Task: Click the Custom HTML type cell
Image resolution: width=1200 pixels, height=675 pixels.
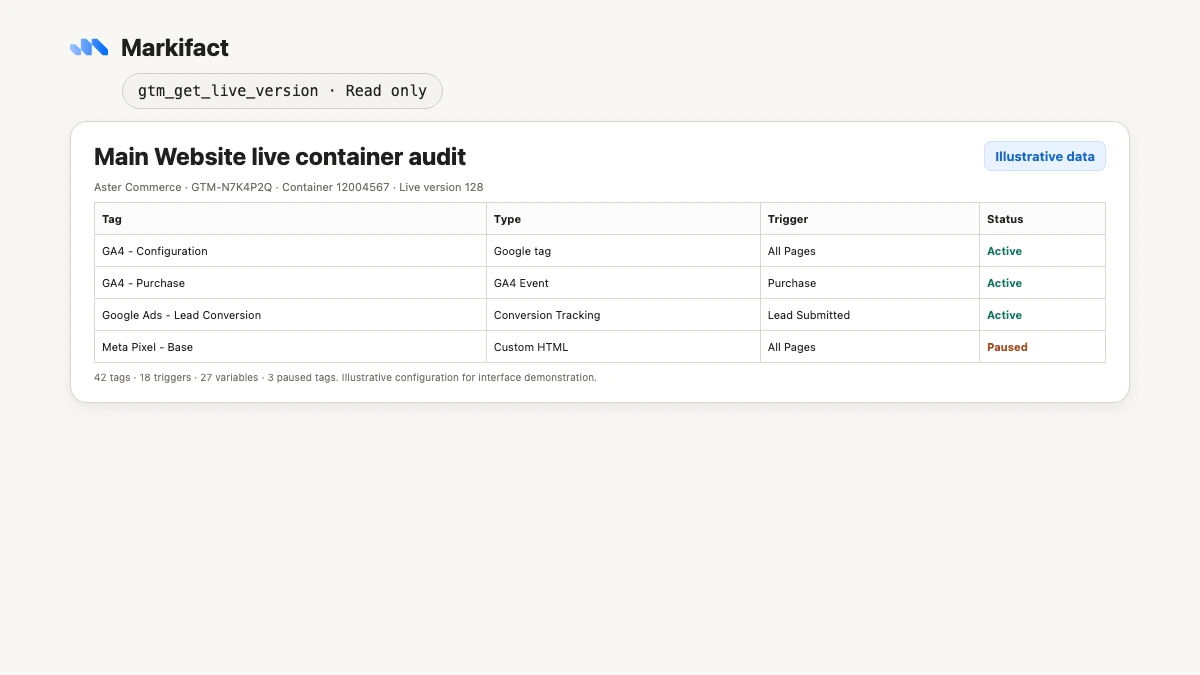Action: point(624,347)
